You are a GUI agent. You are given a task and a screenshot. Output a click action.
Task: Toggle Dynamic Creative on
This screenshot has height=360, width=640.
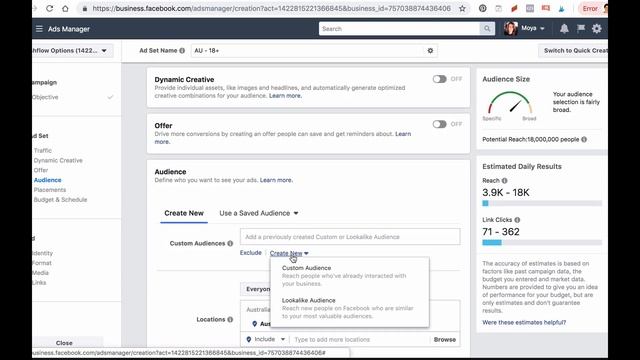click(x=440, y=79)
